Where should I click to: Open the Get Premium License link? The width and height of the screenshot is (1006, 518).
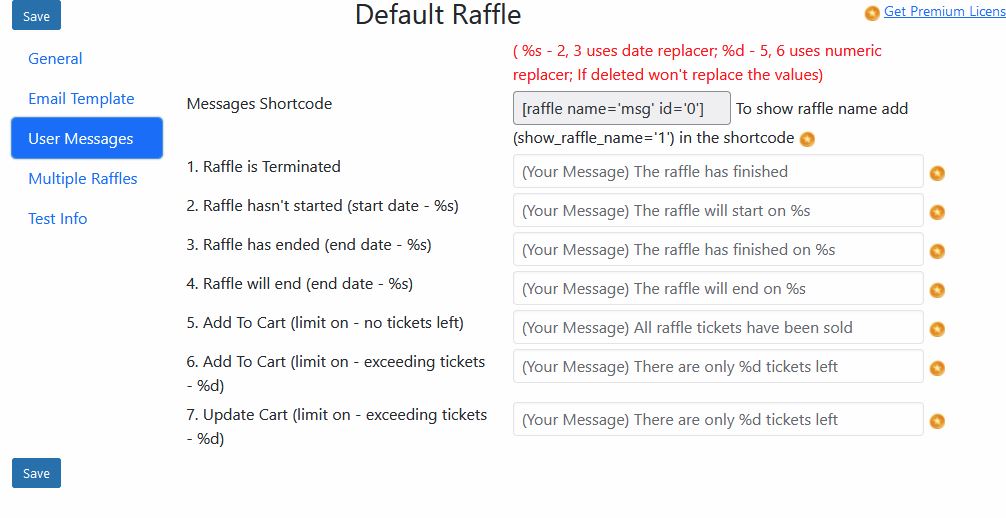click(944, 11)
